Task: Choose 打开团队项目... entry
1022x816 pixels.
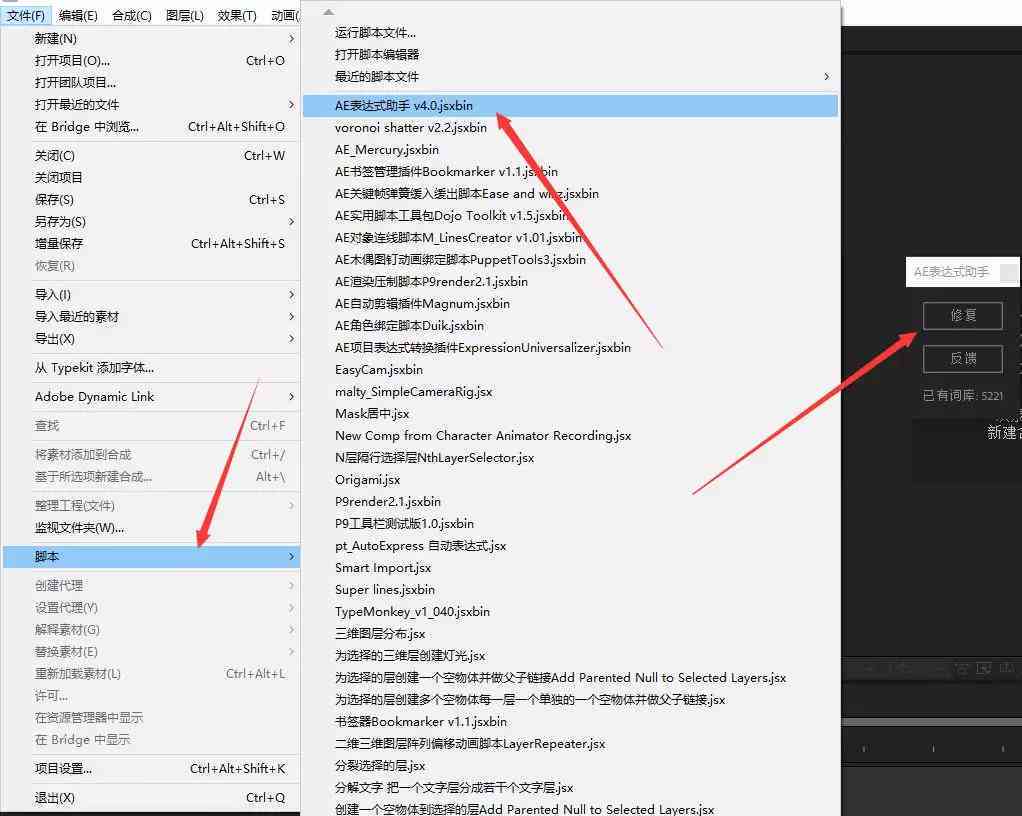Action: point(151,83)
